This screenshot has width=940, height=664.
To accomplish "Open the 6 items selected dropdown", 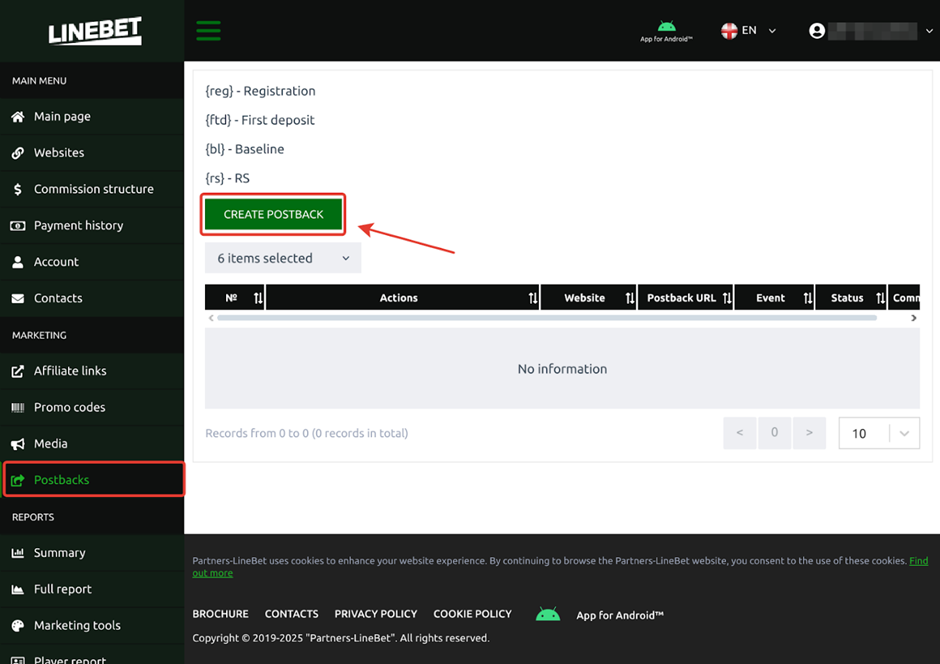I will 283,258.
